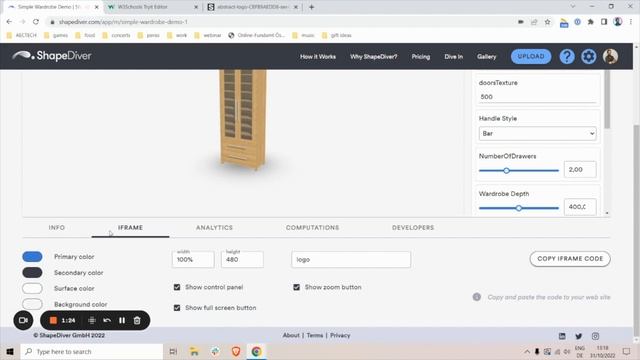Open the Why ShapeDiver? link
Screen dimensions: 640x360
coord(373,57)
